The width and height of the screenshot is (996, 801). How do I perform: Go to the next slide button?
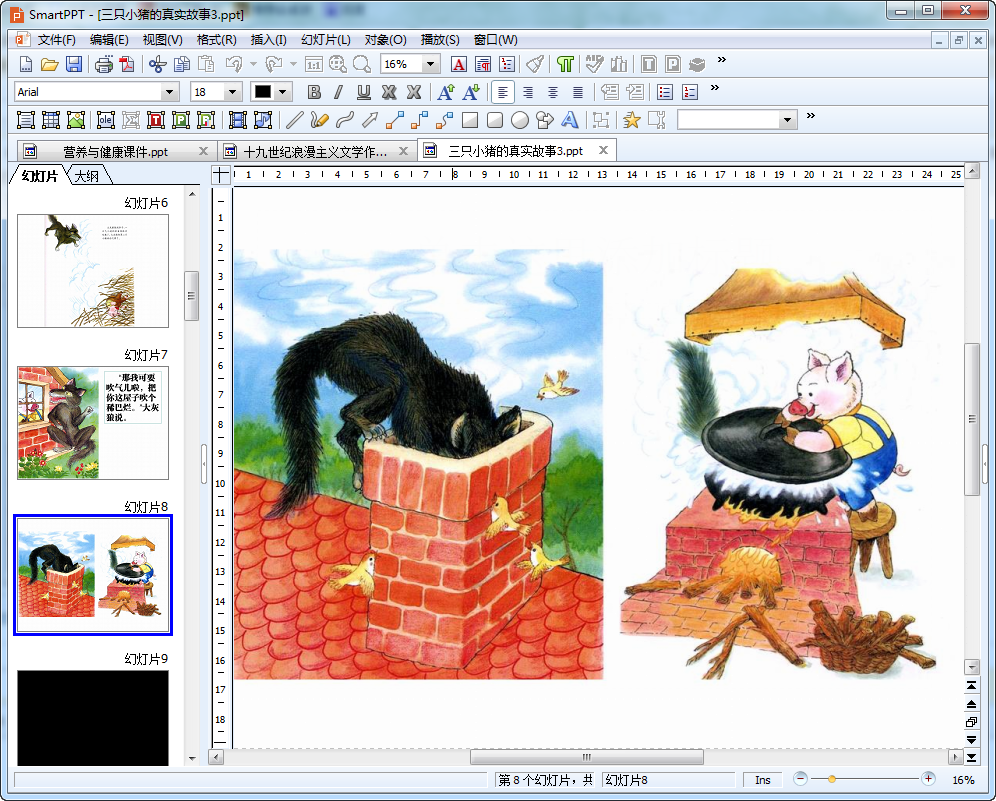click(x=971, y=739)
